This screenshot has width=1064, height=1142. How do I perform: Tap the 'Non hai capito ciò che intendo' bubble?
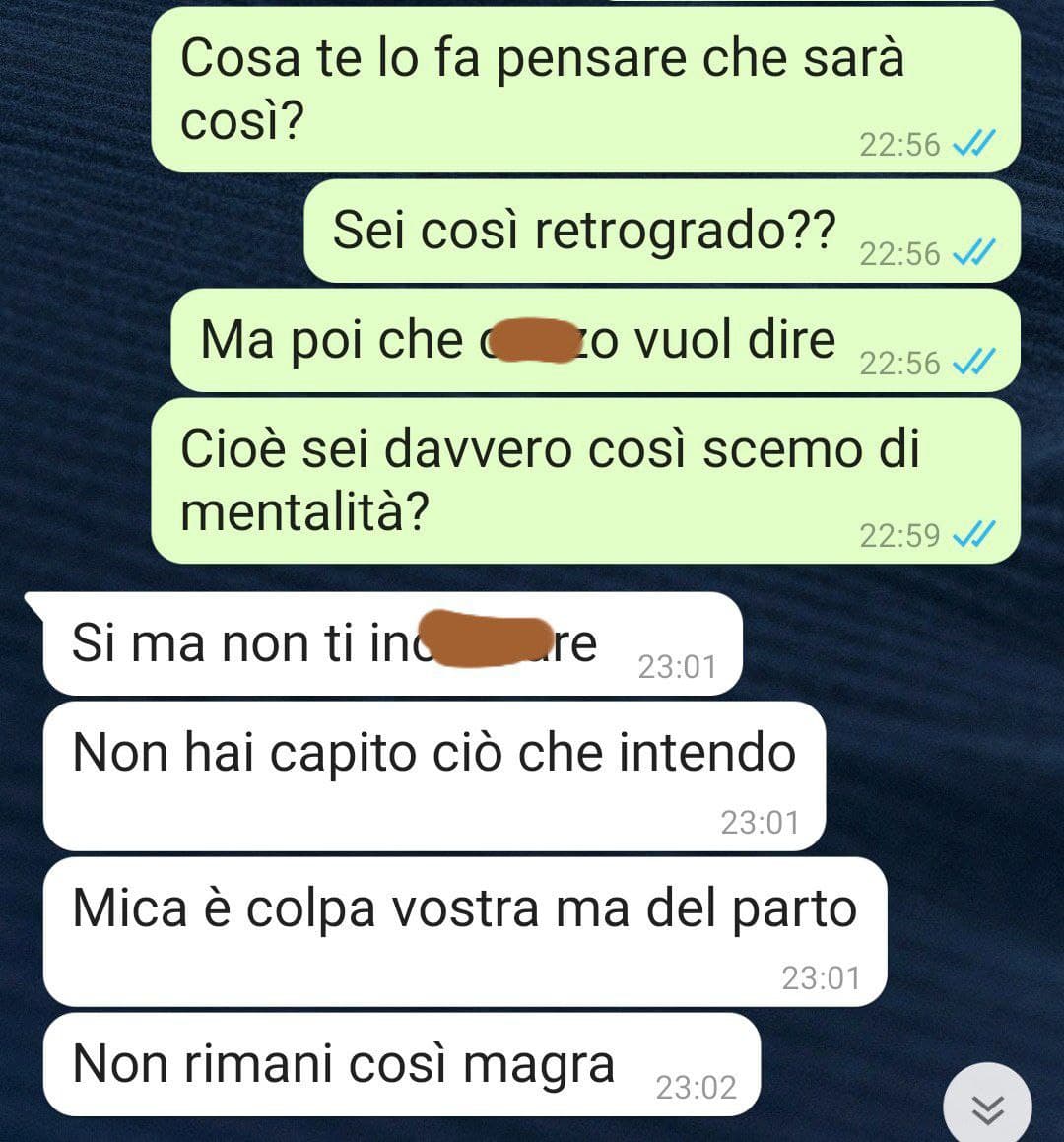(x=434, y=776)
